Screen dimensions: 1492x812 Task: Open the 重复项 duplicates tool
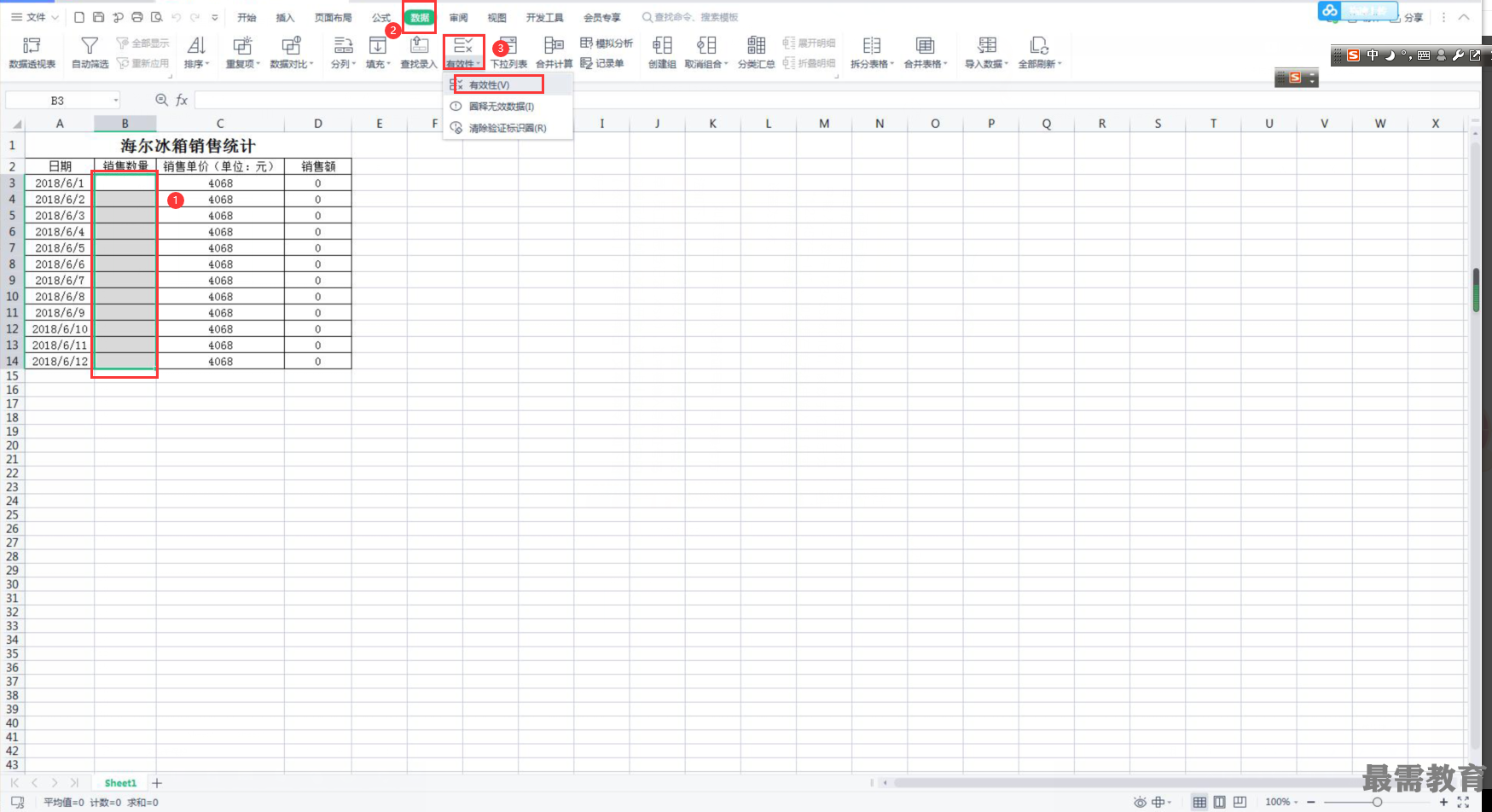(x=242, y=52)
